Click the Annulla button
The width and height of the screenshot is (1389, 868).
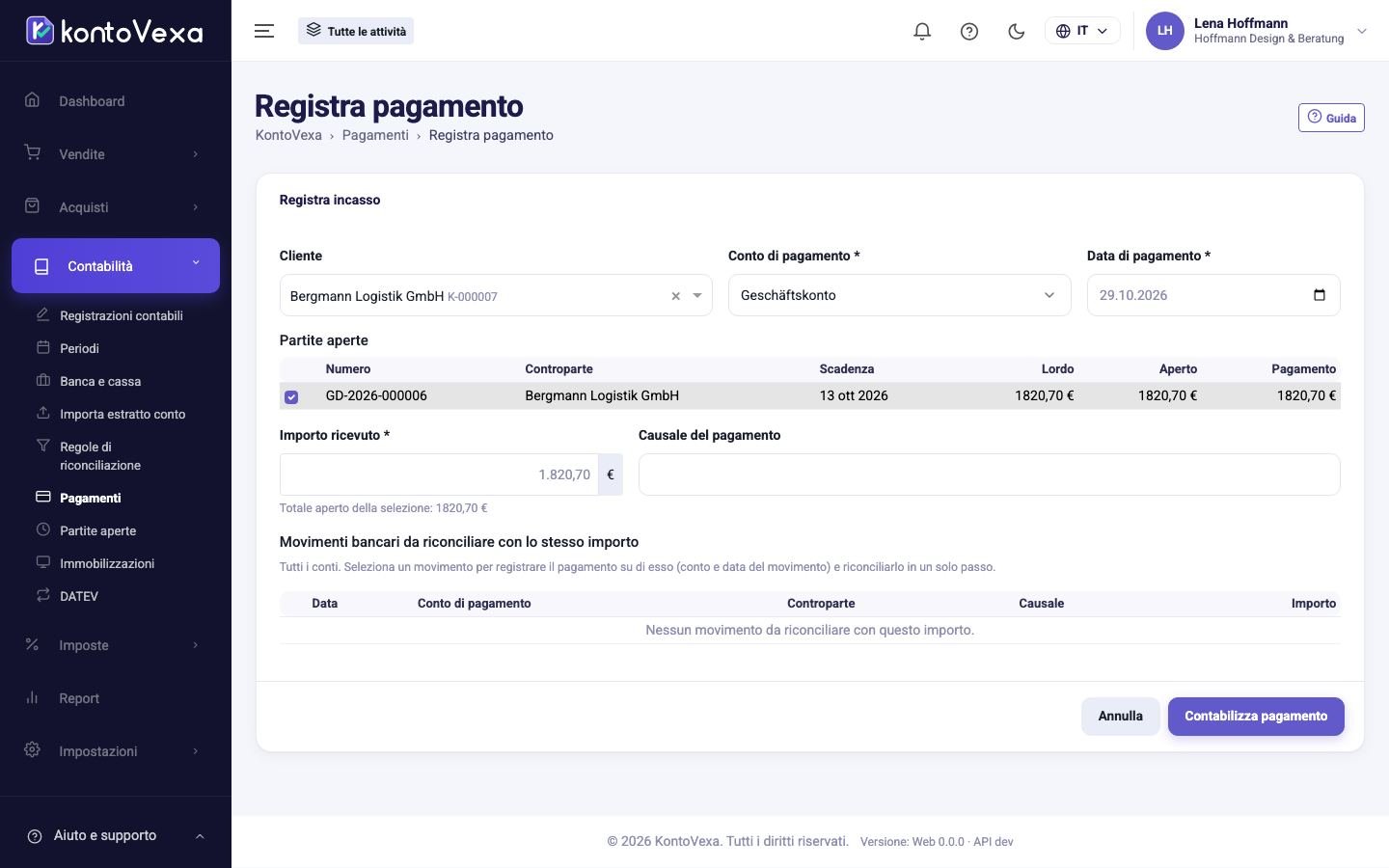1120,717
